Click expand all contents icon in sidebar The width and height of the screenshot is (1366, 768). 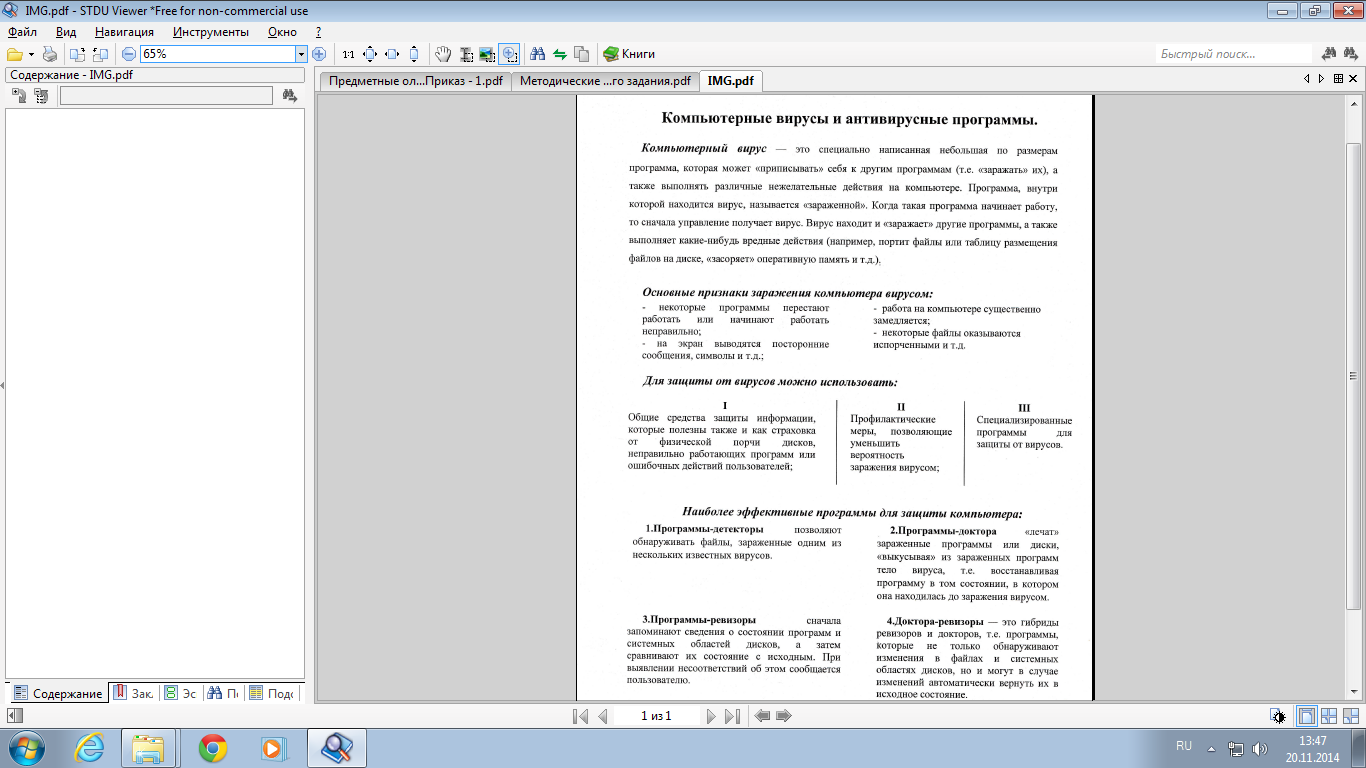point(19,96)
